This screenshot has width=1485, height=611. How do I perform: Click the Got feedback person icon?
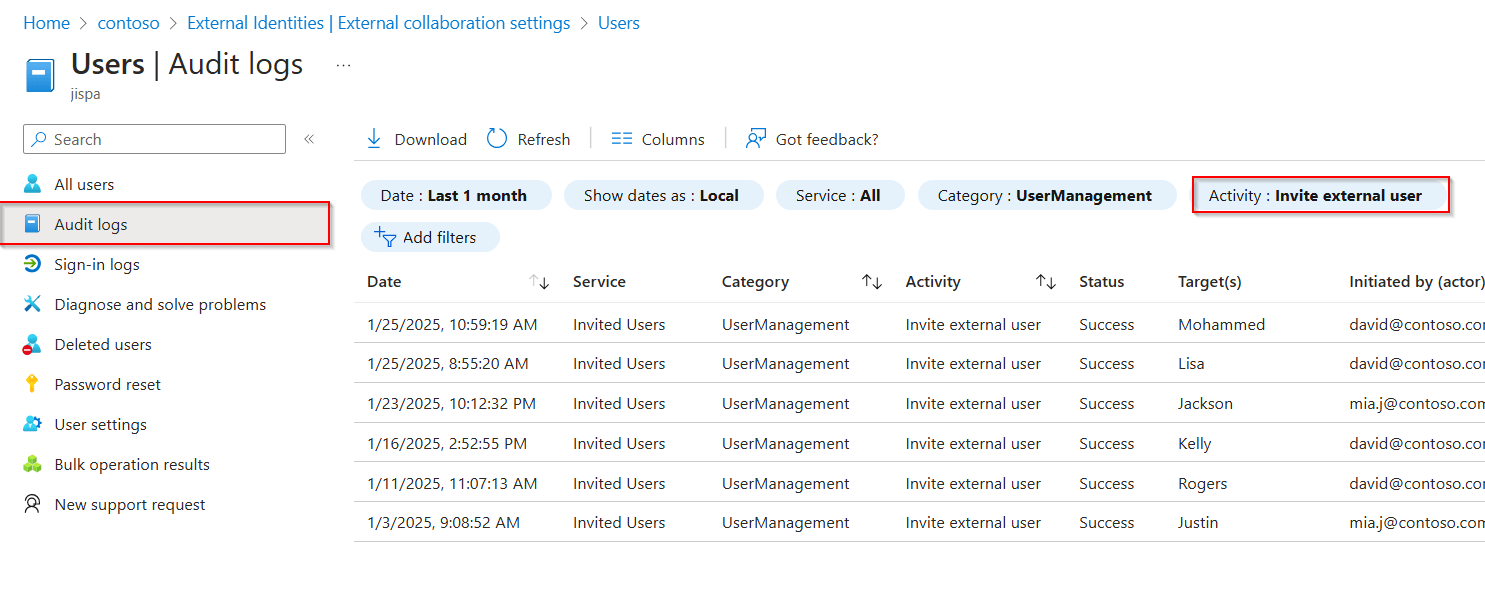pos(756,139)
